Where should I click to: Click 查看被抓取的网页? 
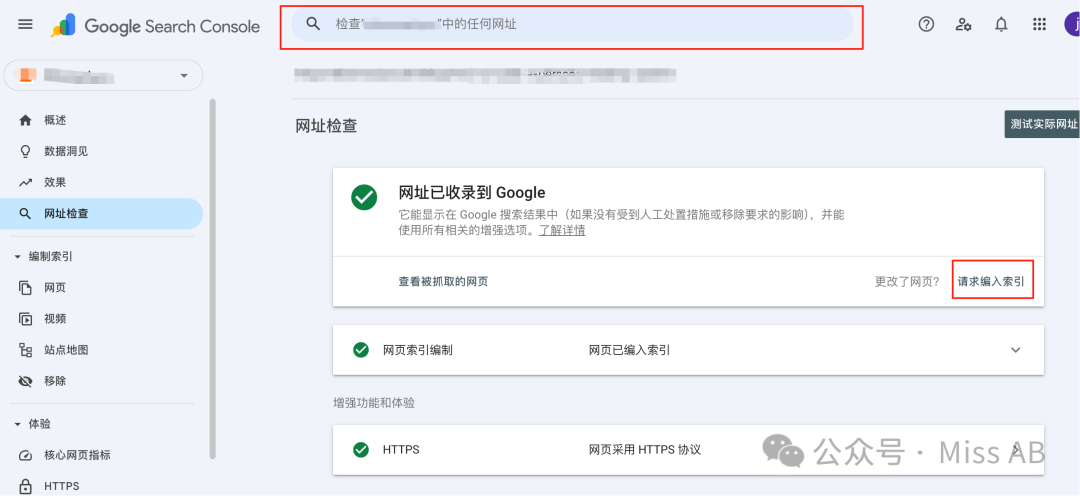443,282
